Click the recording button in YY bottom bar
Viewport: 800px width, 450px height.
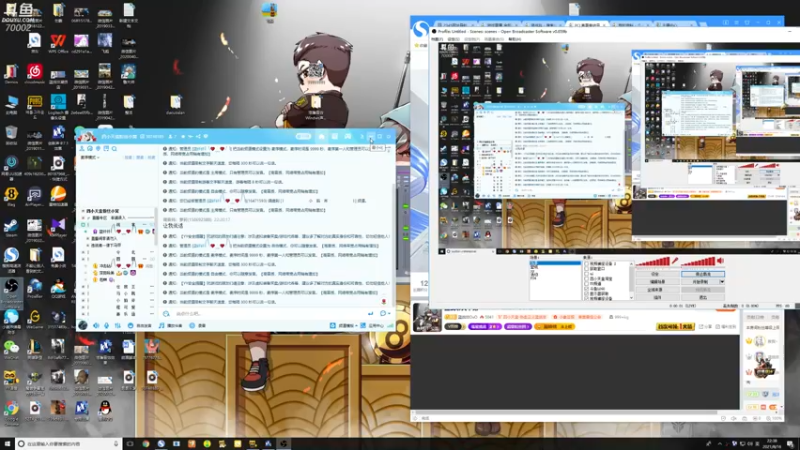point(197,326)
